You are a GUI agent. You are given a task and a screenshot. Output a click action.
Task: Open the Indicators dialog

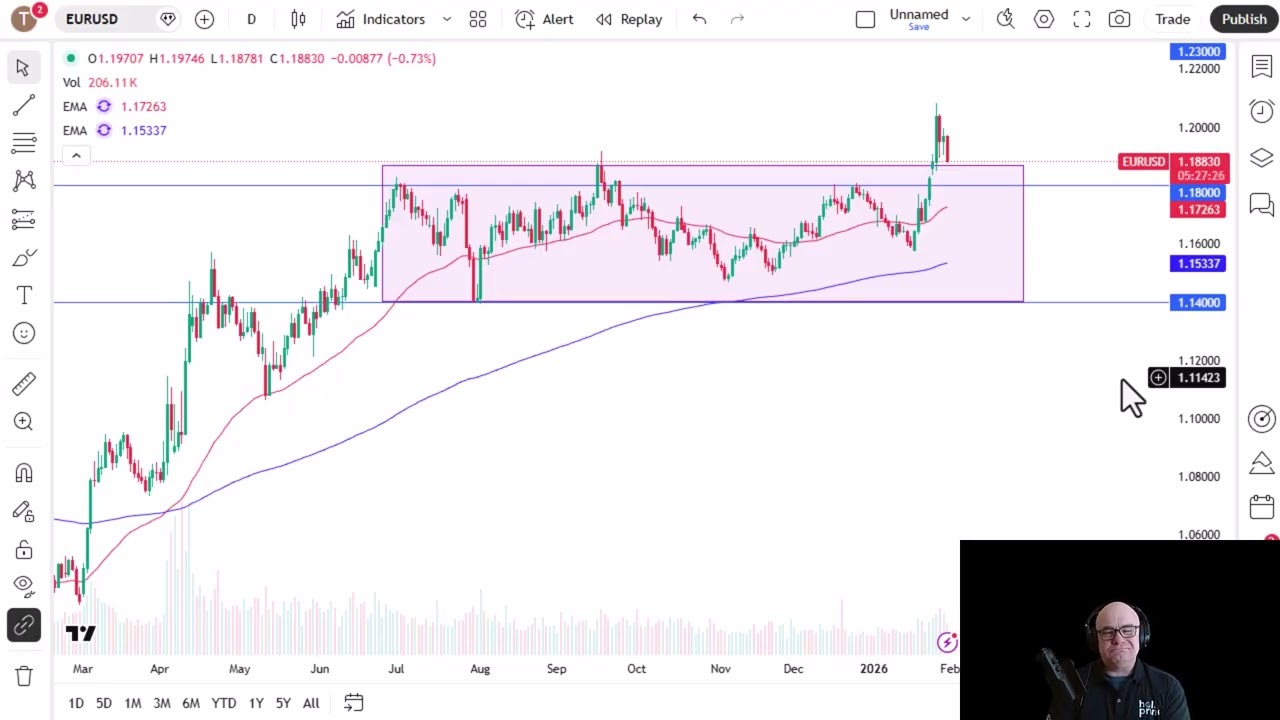point(380,19)
